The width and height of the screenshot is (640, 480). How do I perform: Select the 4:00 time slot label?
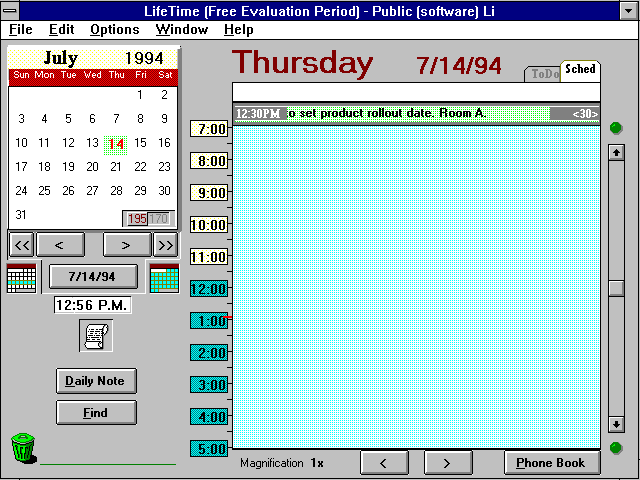[209, 417]
